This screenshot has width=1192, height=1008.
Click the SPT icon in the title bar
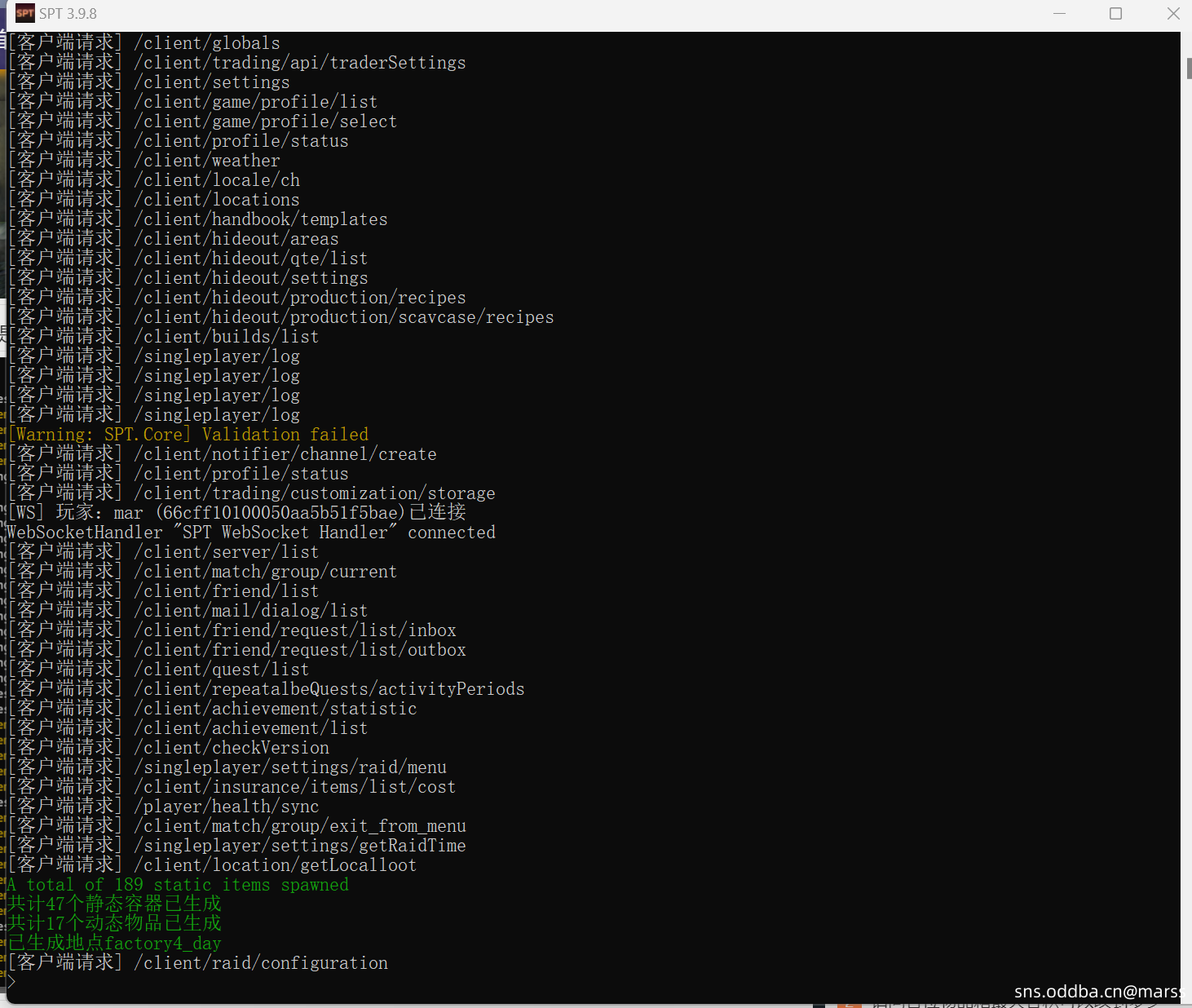(x=25, y=13)
